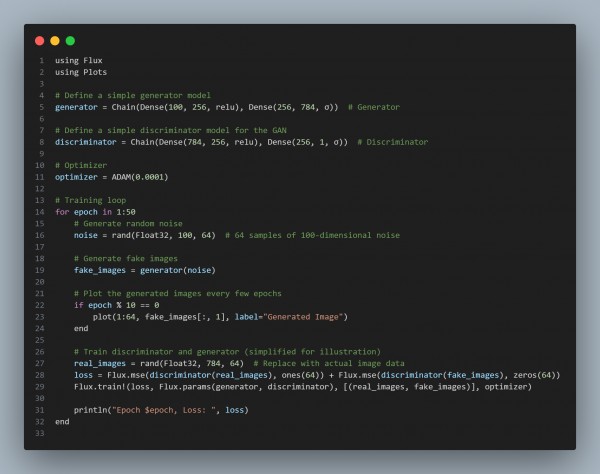Click the 'Plot the generated images' comment
600x474 pixels.
178,293
